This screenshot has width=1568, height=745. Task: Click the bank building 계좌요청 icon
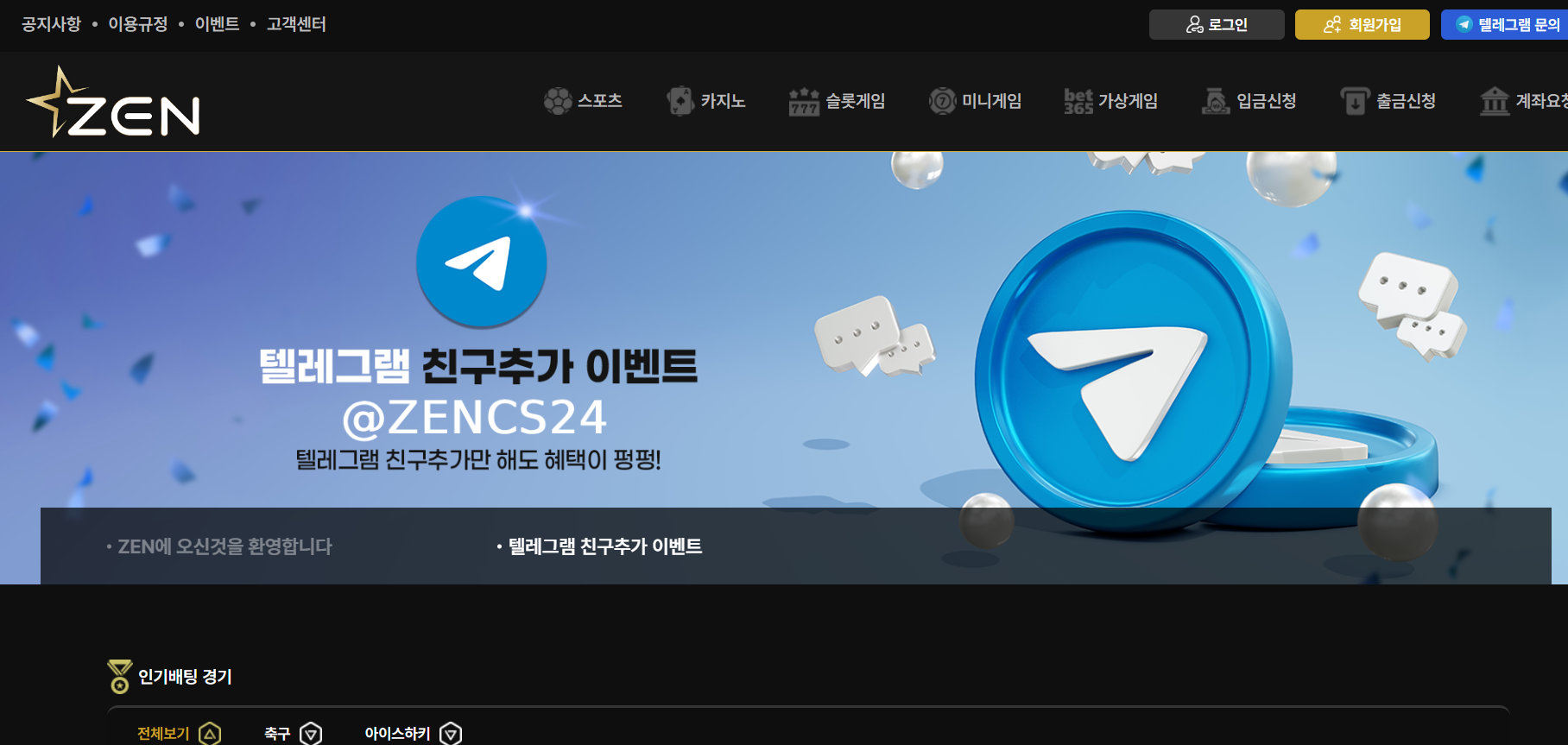pos(1495,101)
